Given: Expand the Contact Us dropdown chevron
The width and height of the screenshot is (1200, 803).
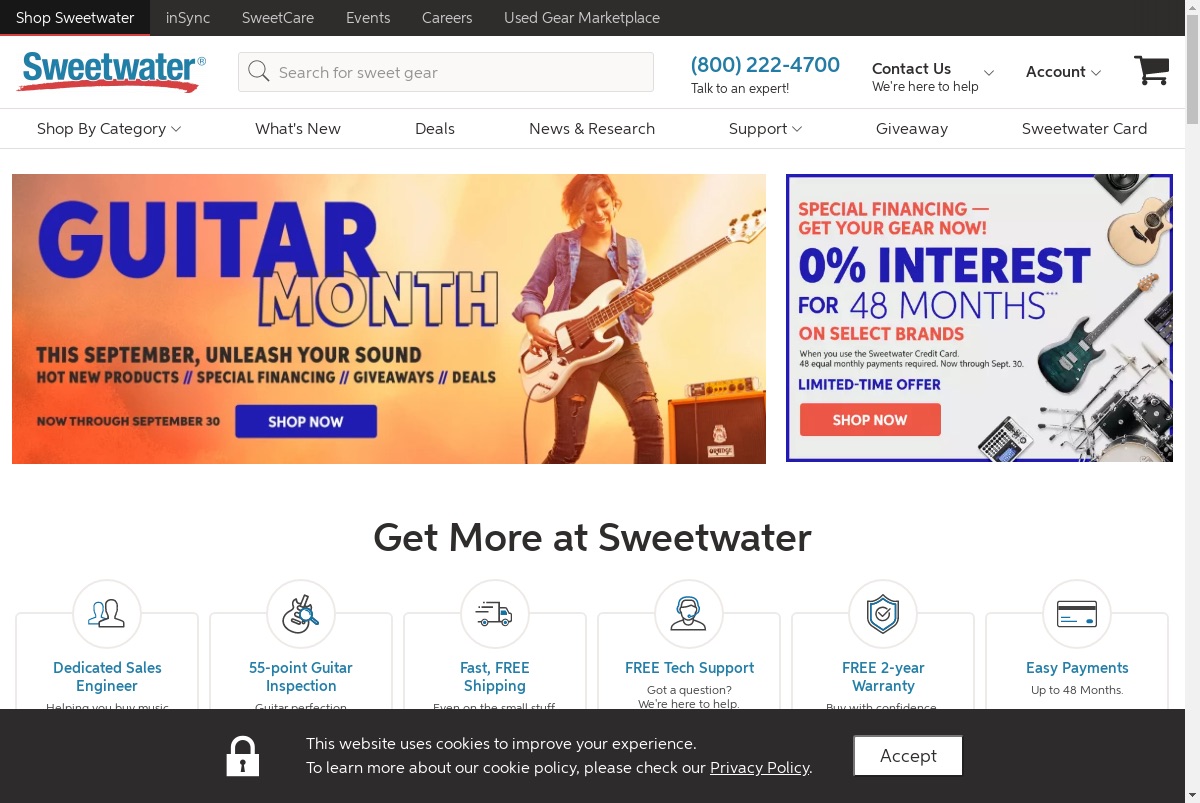Looking at the screenshot, I should 989,73.
